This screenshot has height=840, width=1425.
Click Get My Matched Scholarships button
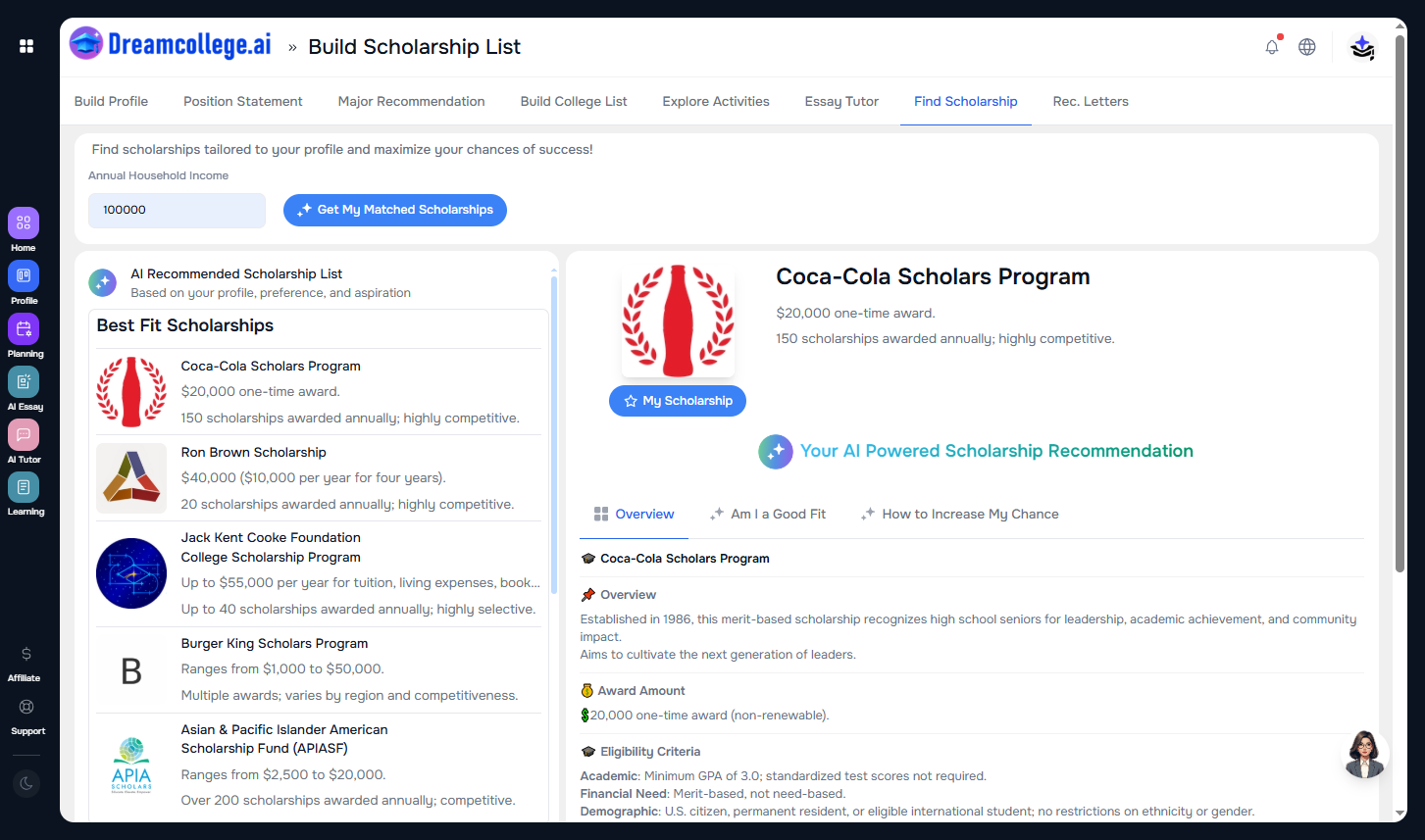pyautogui.click(x=395, y=210)
